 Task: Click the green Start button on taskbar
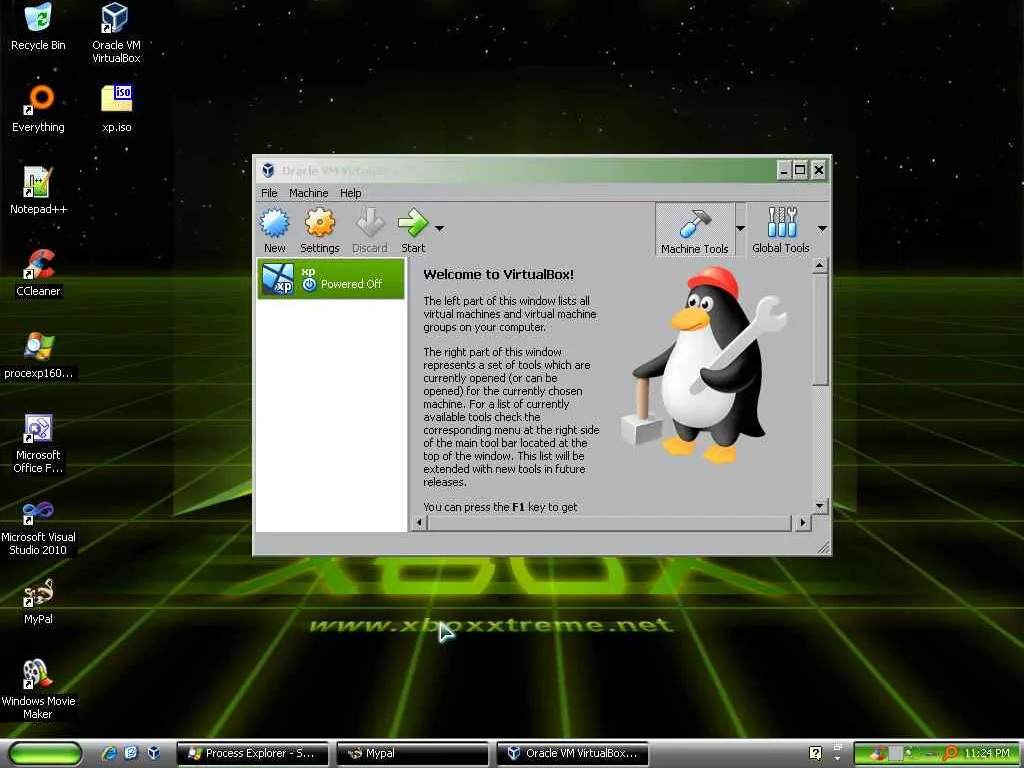[46, 754]
